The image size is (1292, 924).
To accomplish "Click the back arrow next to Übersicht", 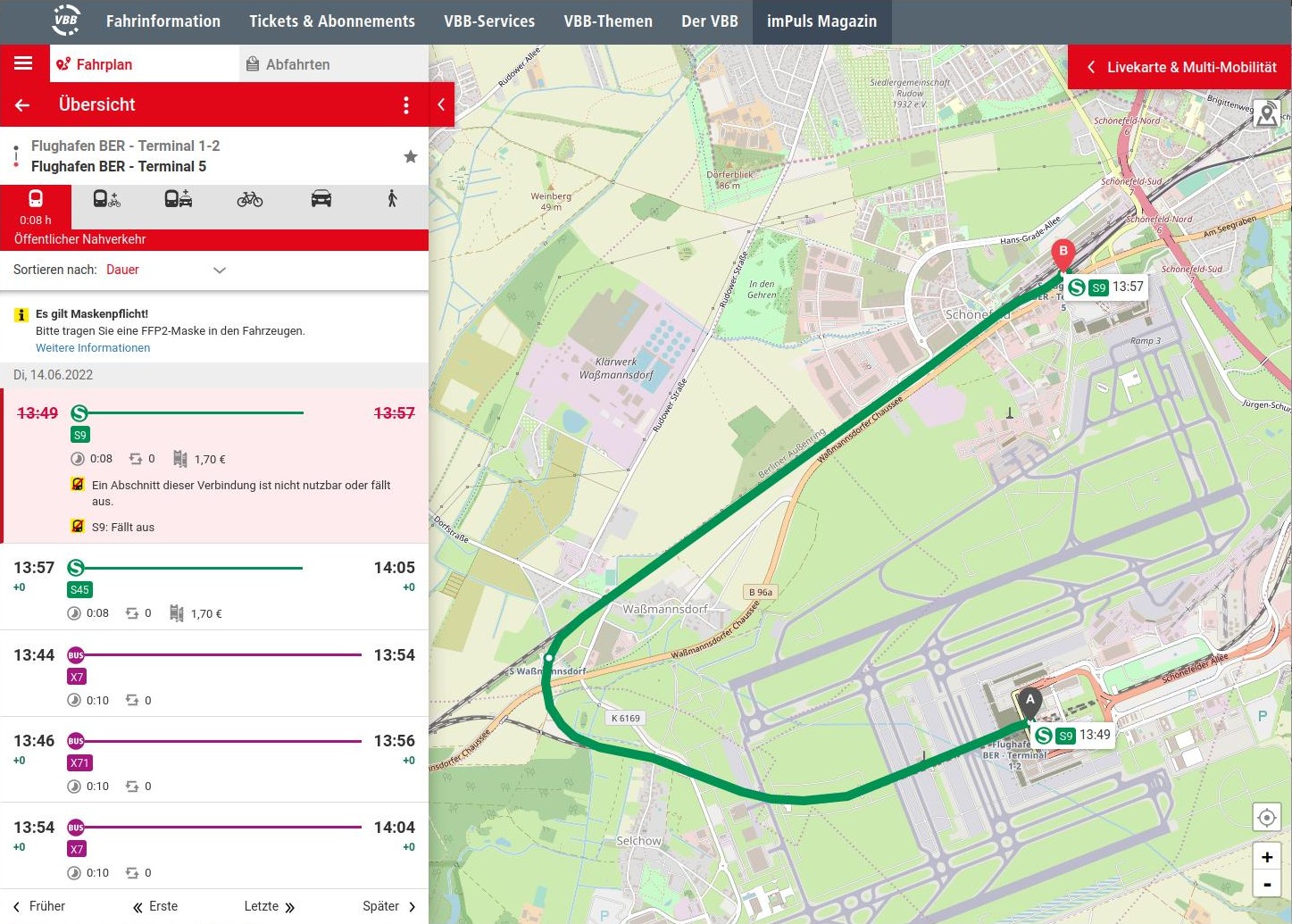I will pyautogui.click(x=22, y=105).
